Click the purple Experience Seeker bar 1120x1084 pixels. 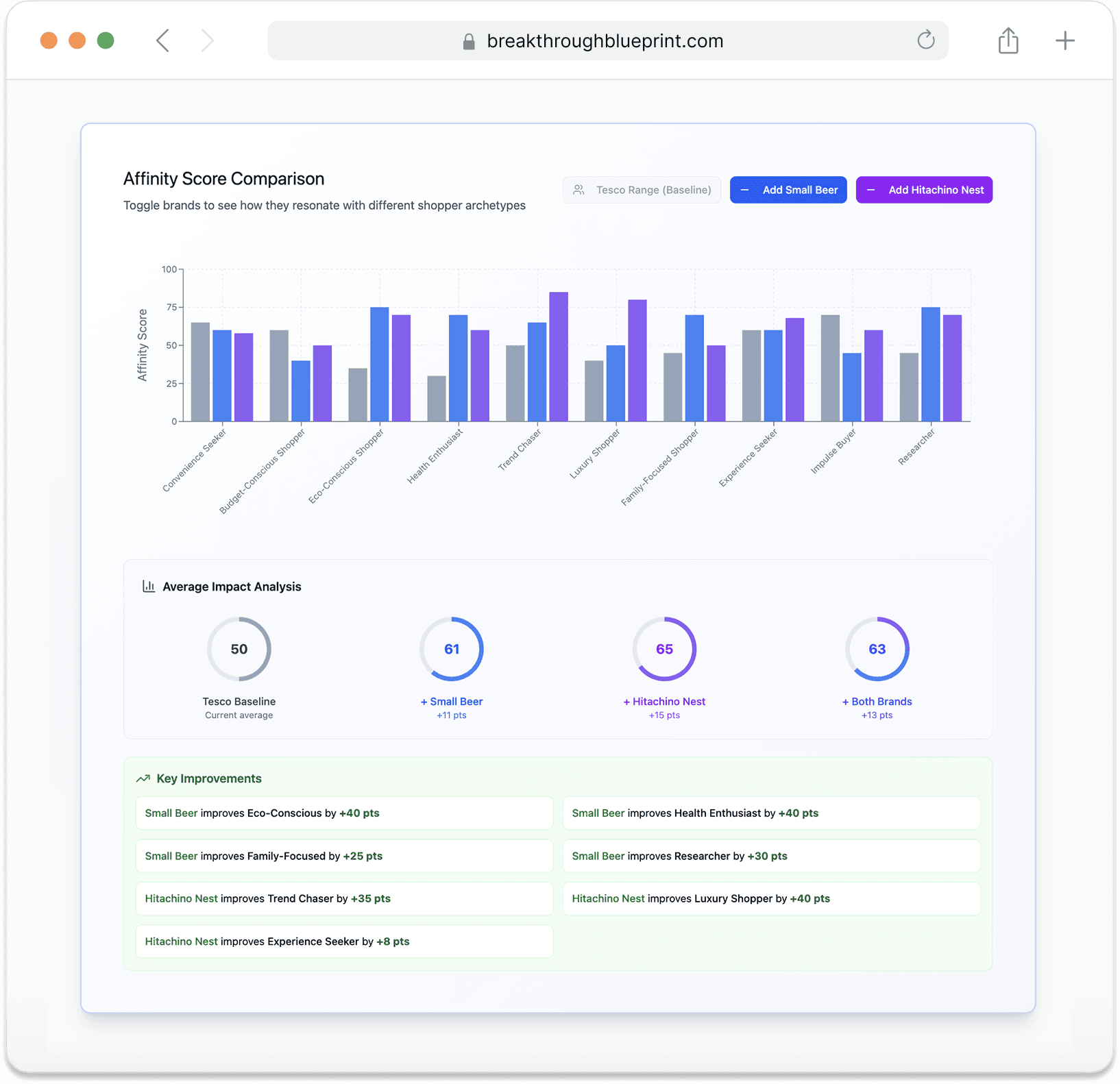795,370
